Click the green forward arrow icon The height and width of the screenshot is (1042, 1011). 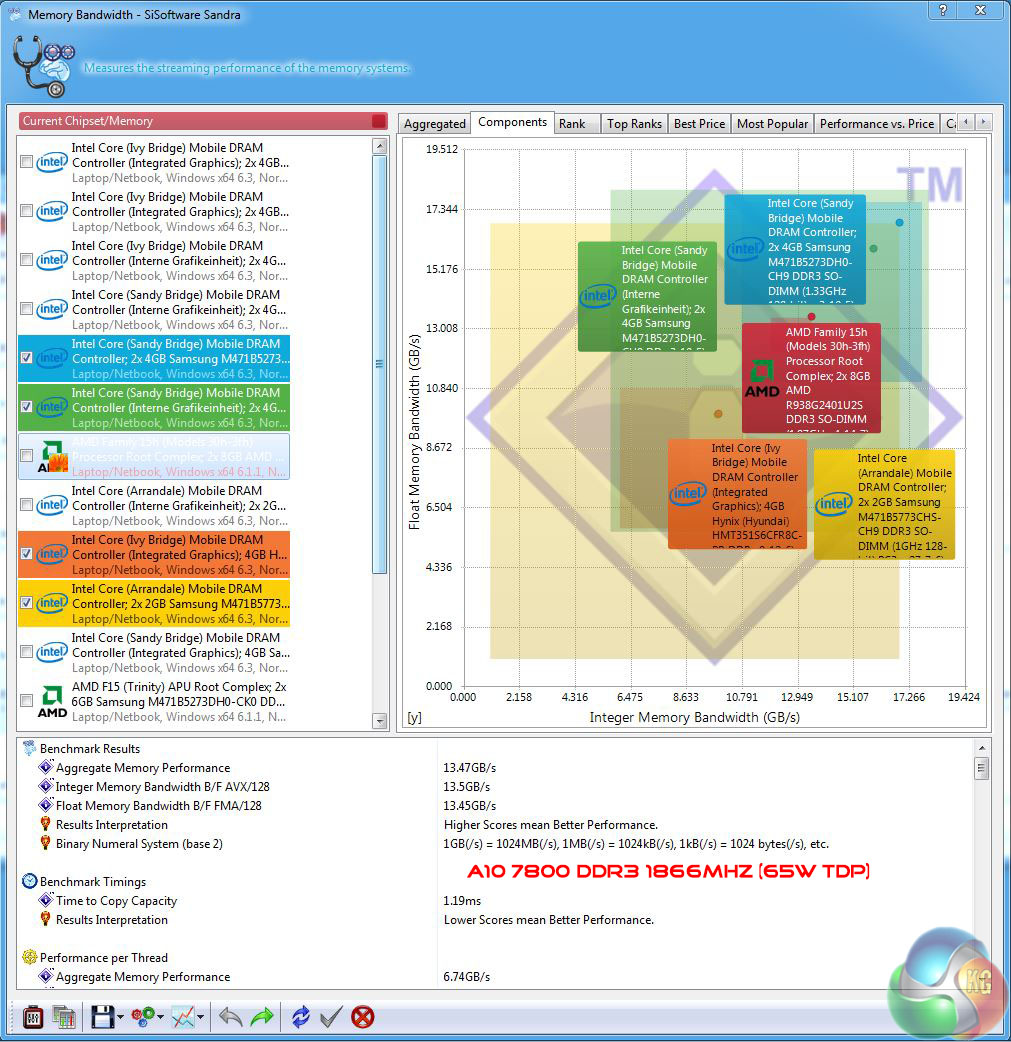tap(263, 1017)
